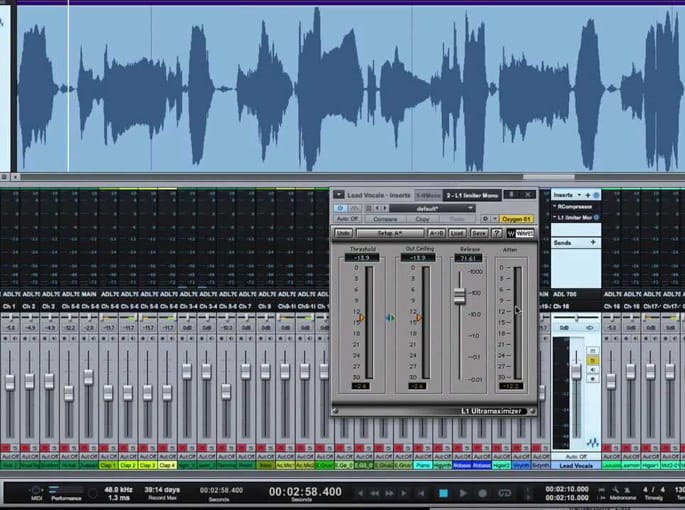Toggle the yellow Solo on Lead Vocals channel
This screenshot has height=510, width=685.
(x=593, y=360)
